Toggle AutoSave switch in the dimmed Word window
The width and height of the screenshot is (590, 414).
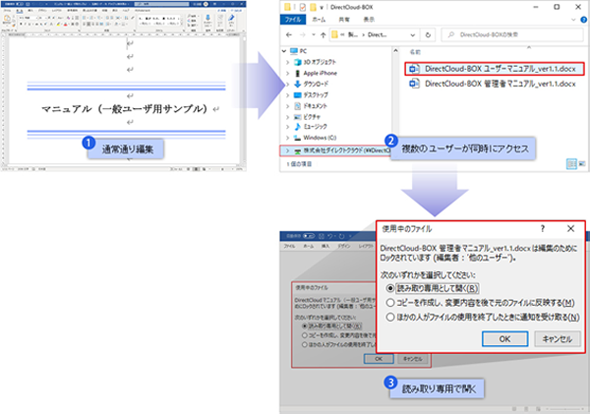tap(309, 236)
